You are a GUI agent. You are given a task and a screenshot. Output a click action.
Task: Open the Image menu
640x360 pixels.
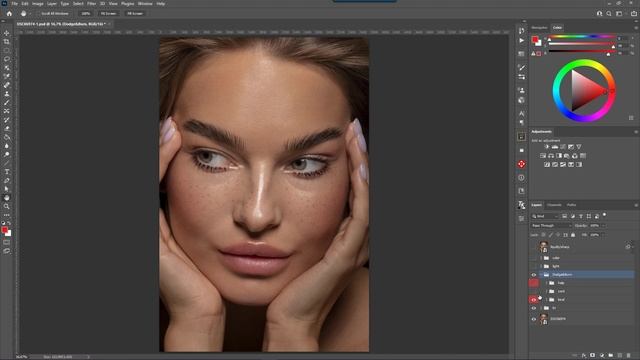tap(38, 4)
